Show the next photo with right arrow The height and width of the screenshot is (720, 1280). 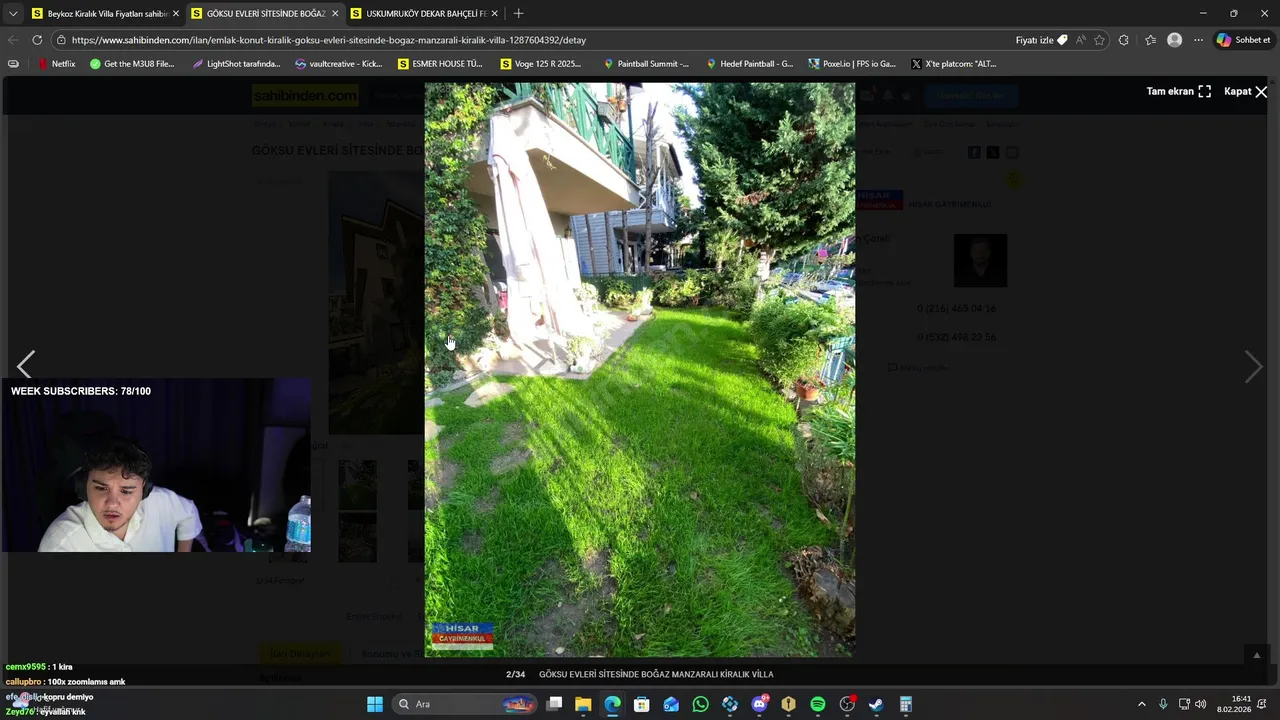tap(1253, 367)
